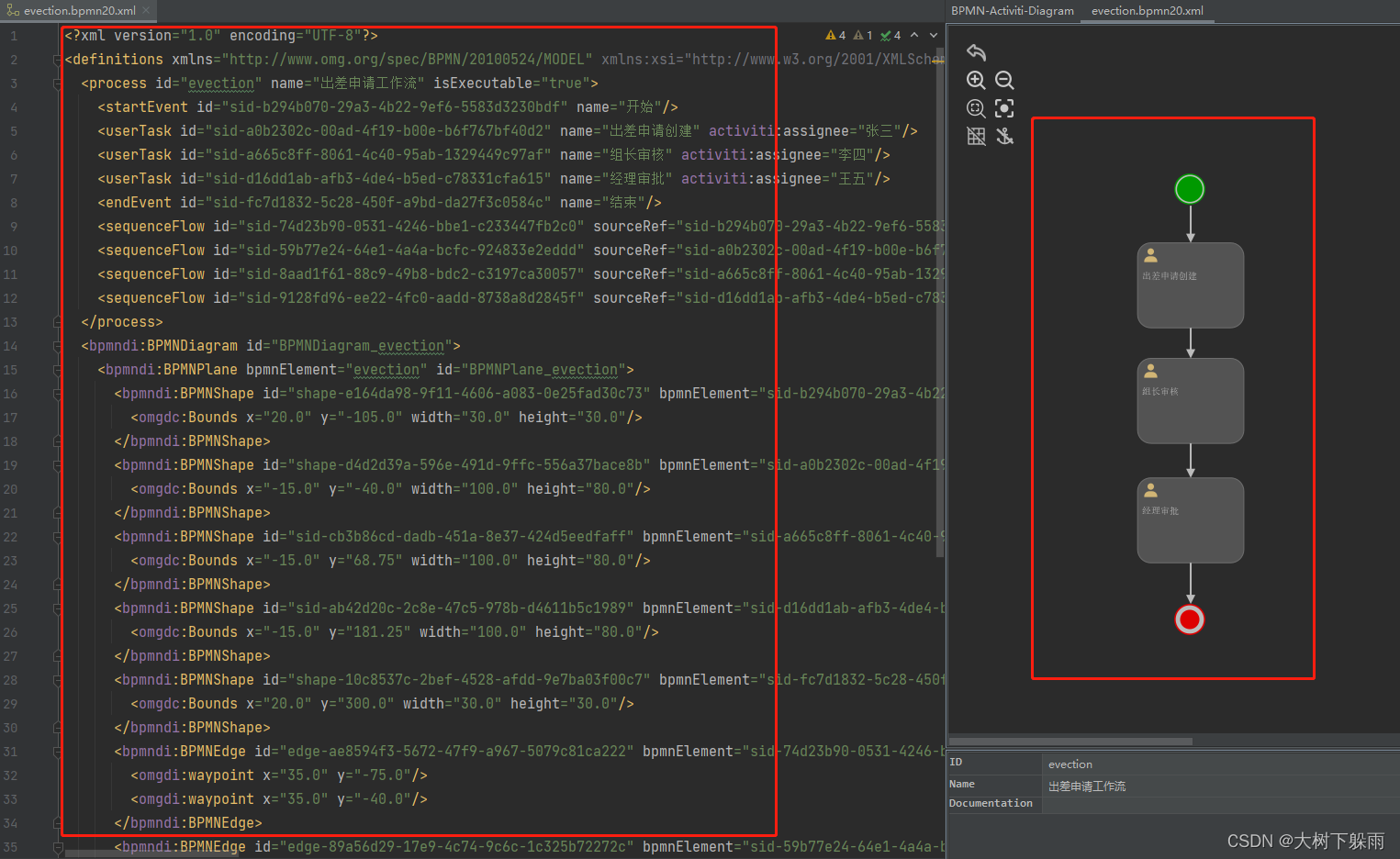Viewport: 1400px width, 859px height.
Task: Click the Name property label
Action: (x=962, y=784)
